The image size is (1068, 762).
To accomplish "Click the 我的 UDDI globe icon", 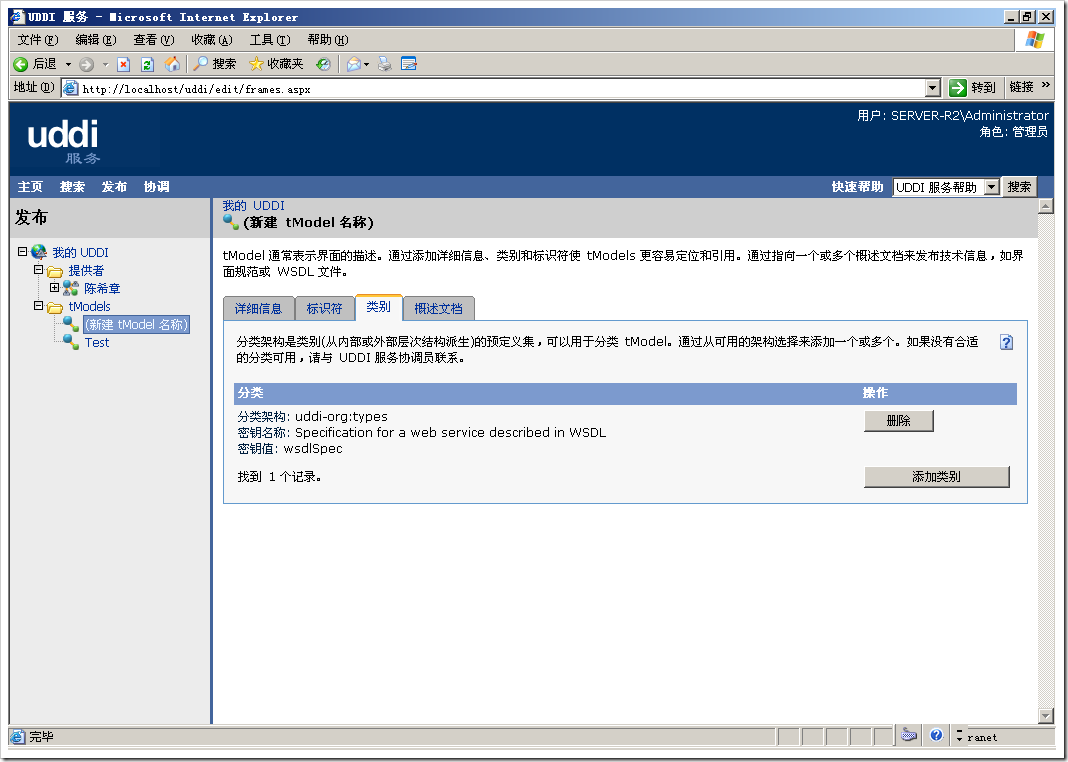I will click(39, 253).
